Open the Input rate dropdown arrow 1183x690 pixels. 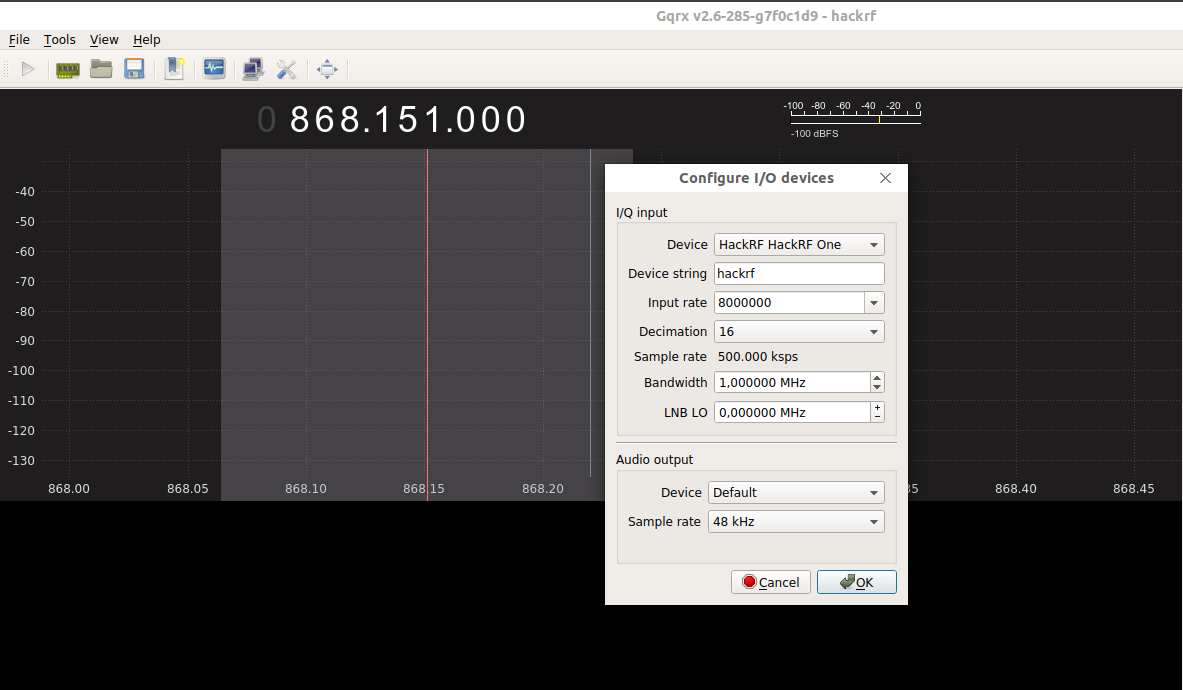point(874,303)
